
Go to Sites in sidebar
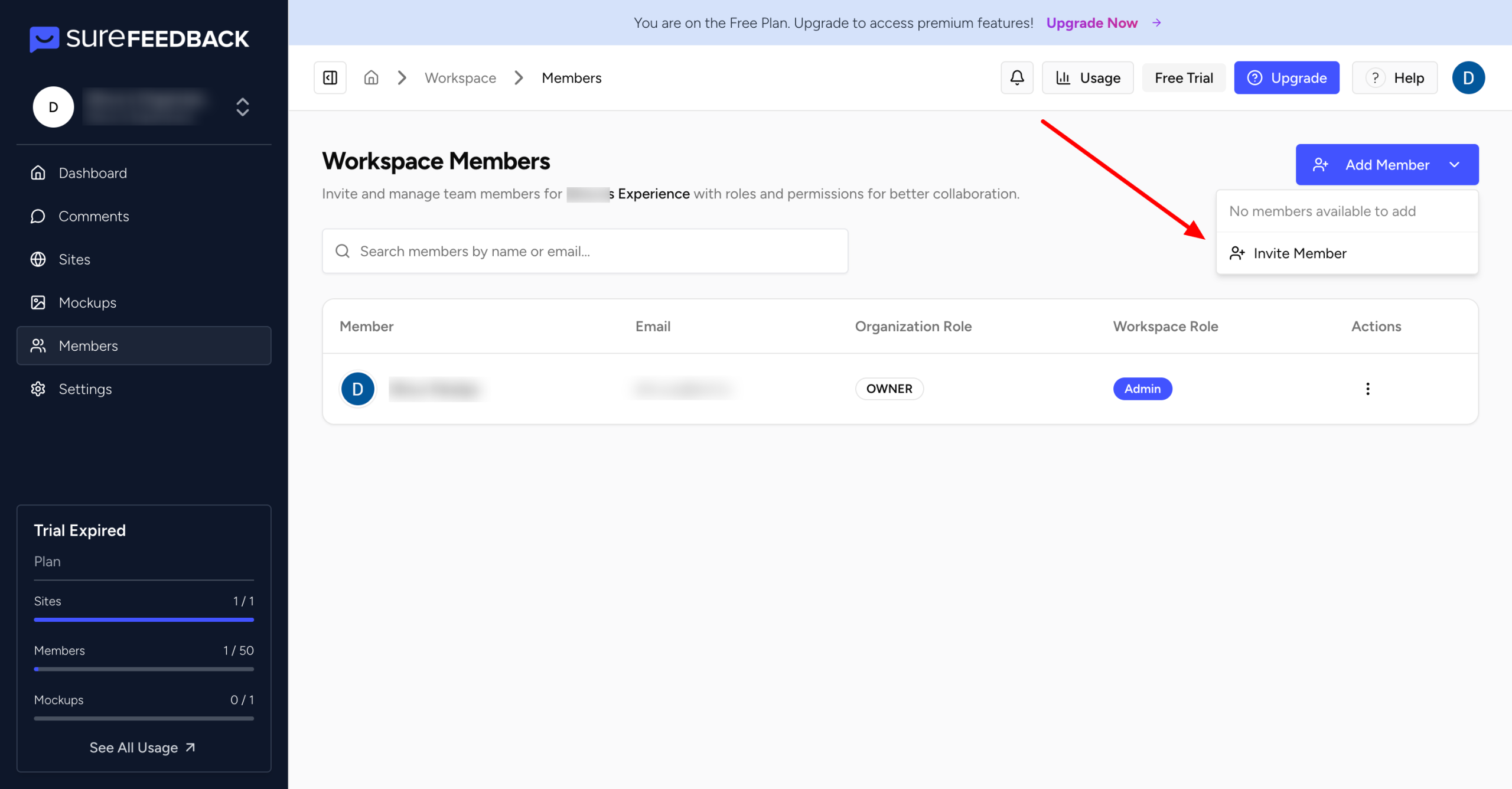coord(74,259)
